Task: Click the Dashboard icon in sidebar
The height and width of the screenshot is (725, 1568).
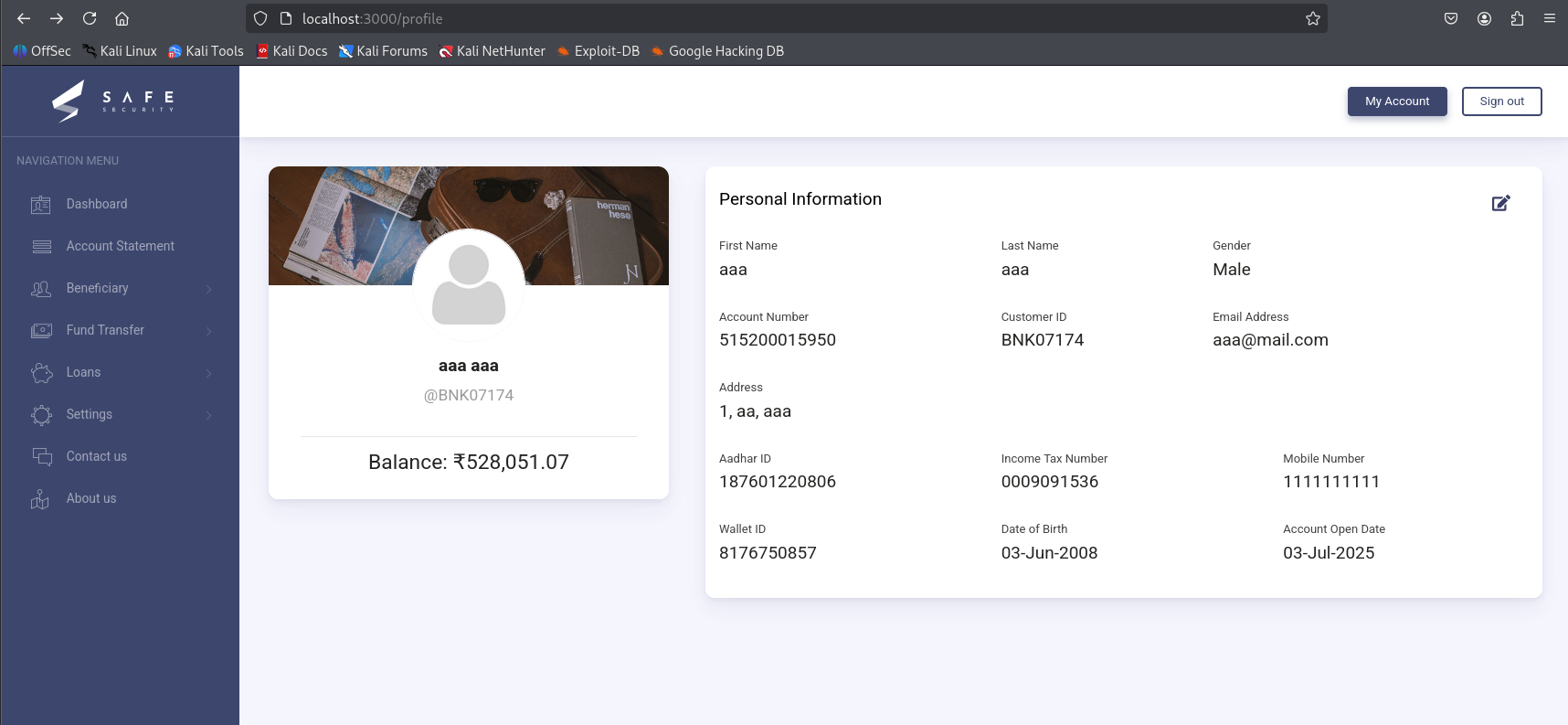Action: [x=41, y=205]
